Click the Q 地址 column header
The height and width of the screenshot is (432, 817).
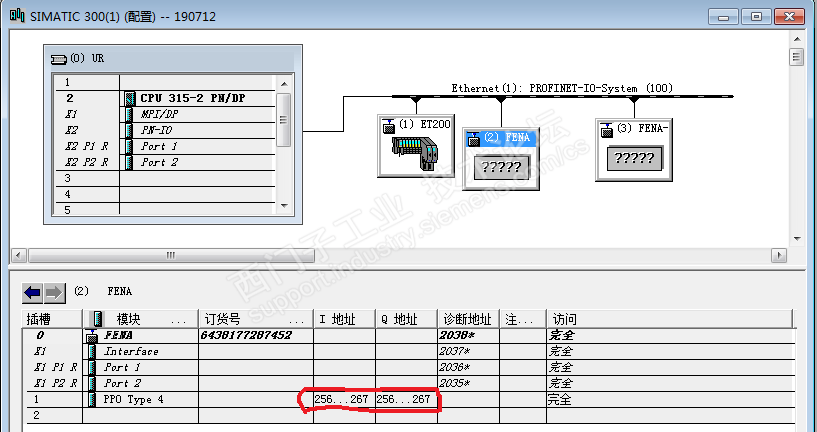[406, 319]
